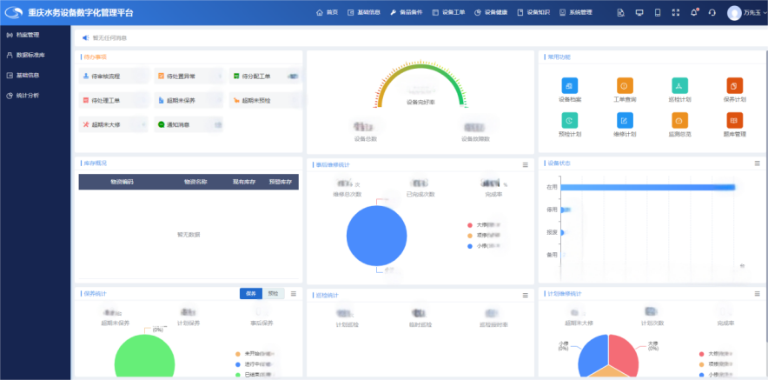Open the 待审核流程 to-do item

pyautogui.click(x=113, y=76)
